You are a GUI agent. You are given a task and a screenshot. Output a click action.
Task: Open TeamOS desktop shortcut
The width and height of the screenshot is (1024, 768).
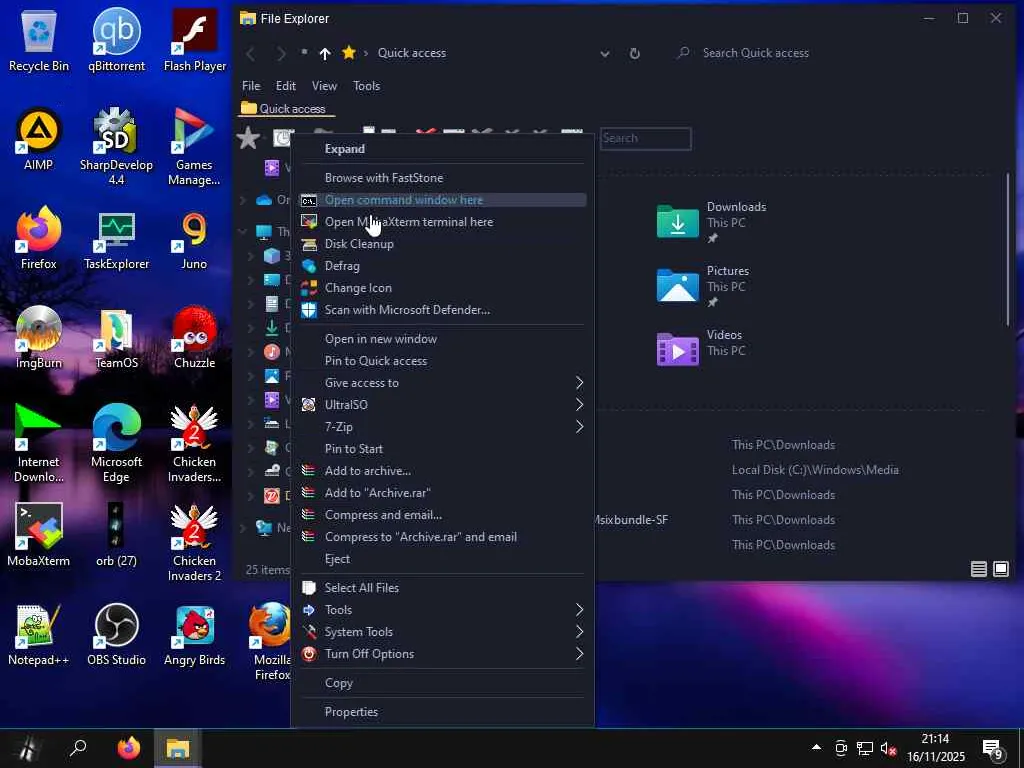click(116, 338)
